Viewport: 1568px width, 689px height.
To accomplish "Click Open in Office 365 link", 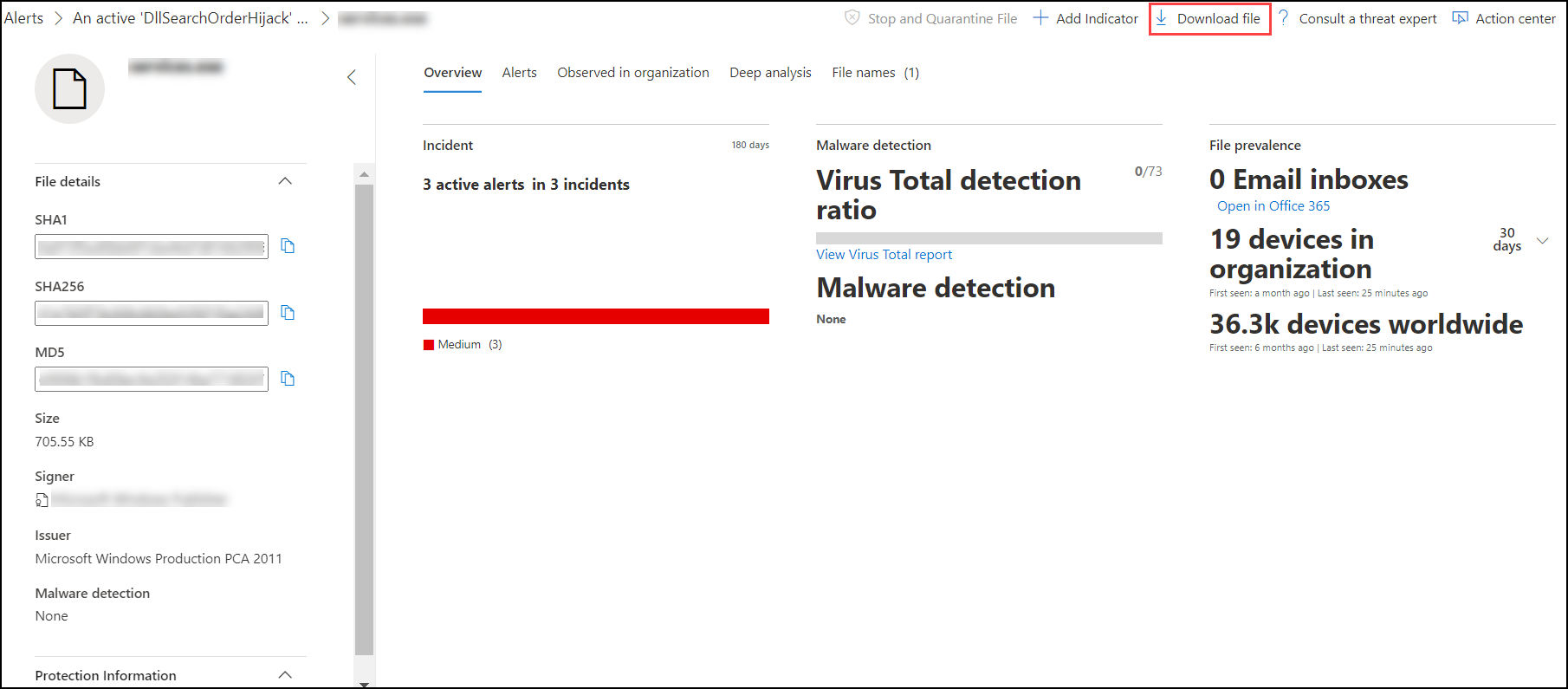I will [1273, 206].
